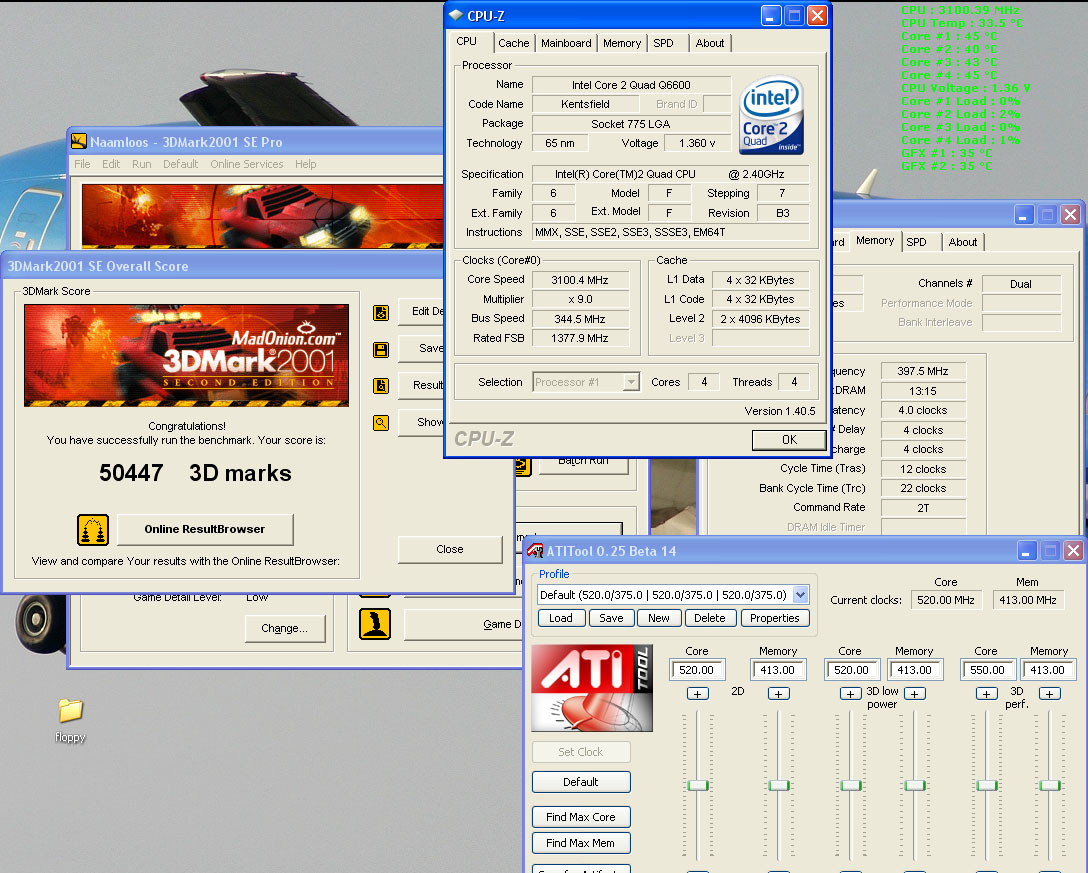Open the Default menu in 3DMark2001
Viewport: 1088px width, 873px height.
coord(180,164)
